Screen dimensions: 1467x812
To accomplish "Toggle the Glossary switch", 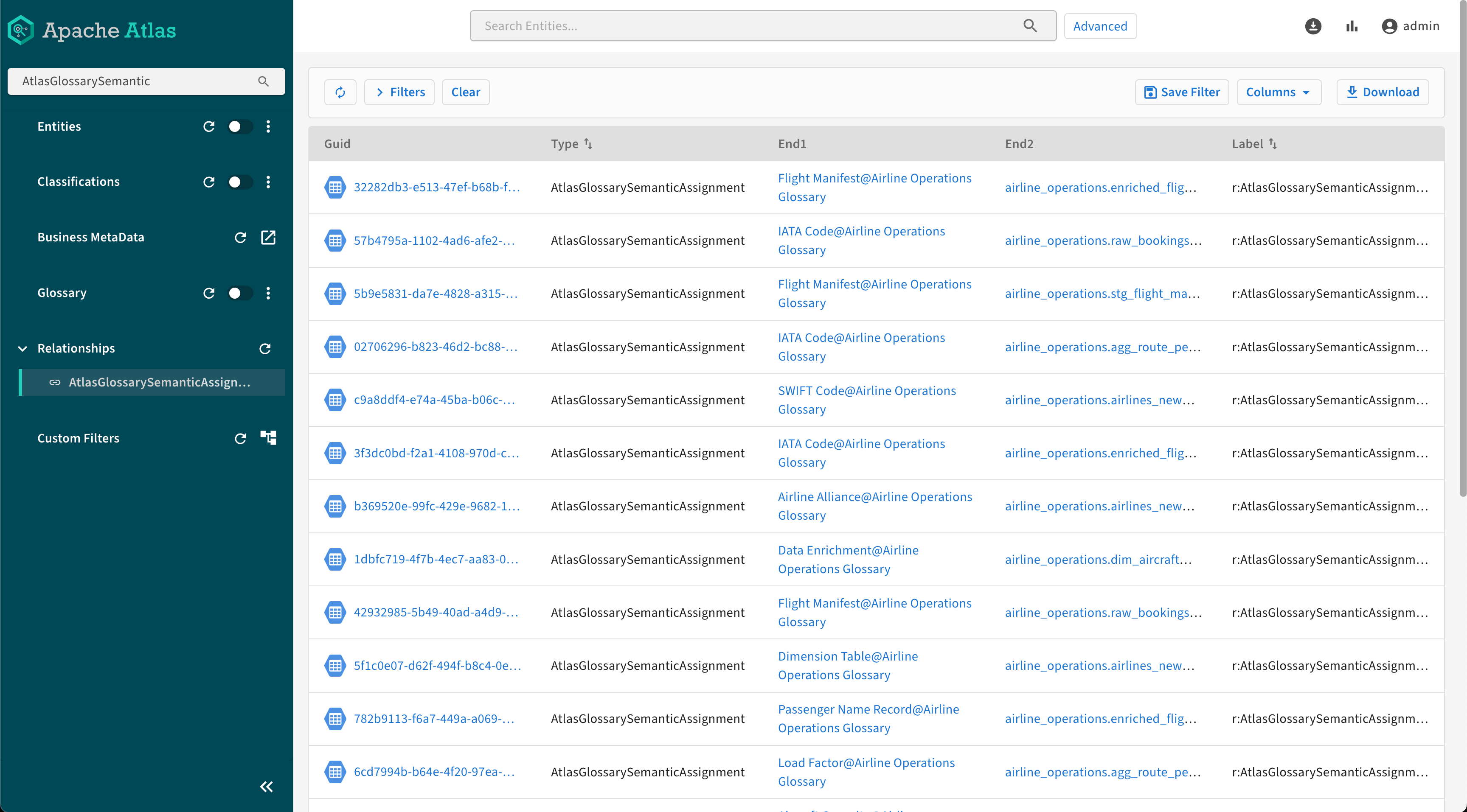I will [x=239, y=292].
